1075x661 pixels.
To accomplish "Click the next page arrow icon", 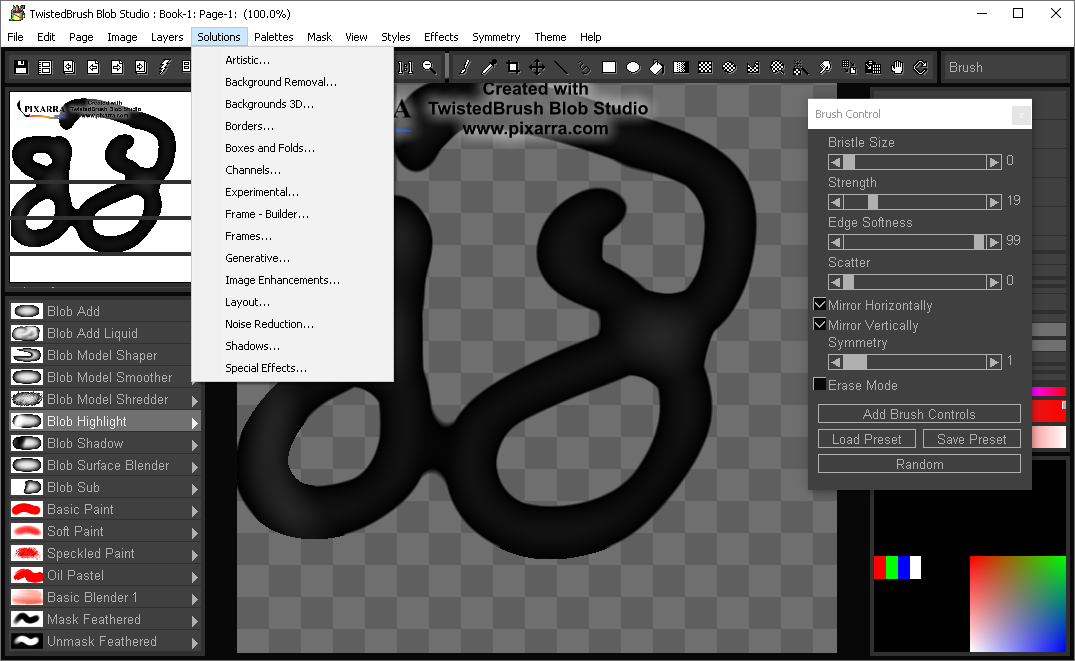I will coord(117,67).
